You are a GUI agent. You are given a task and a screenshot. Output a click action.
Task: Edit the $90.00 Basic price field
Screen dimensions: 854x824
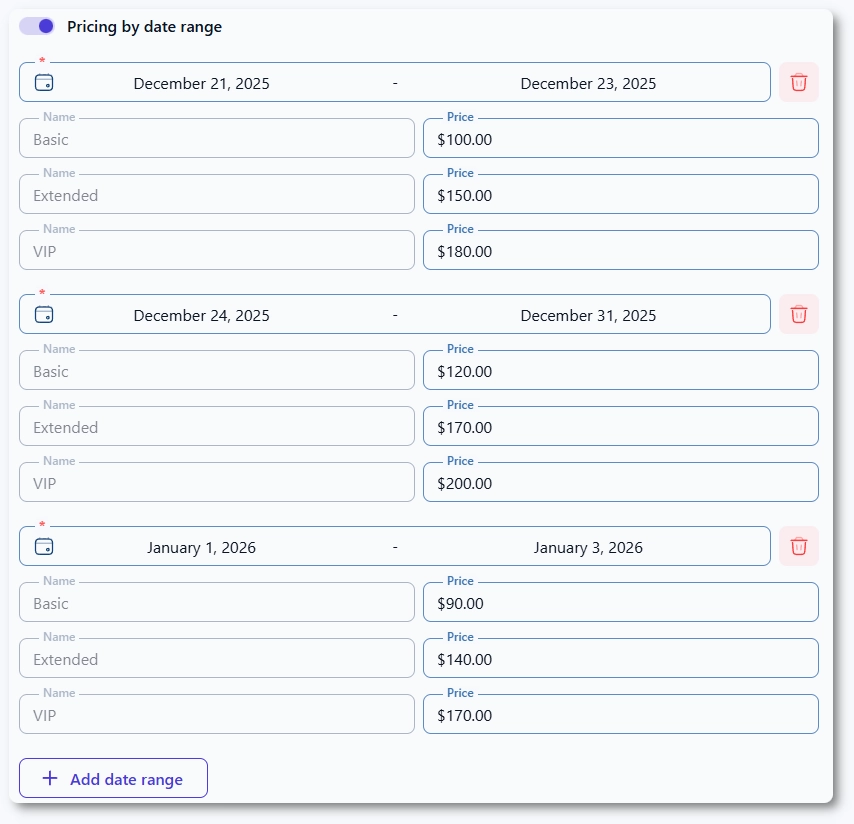click(620, 604)
